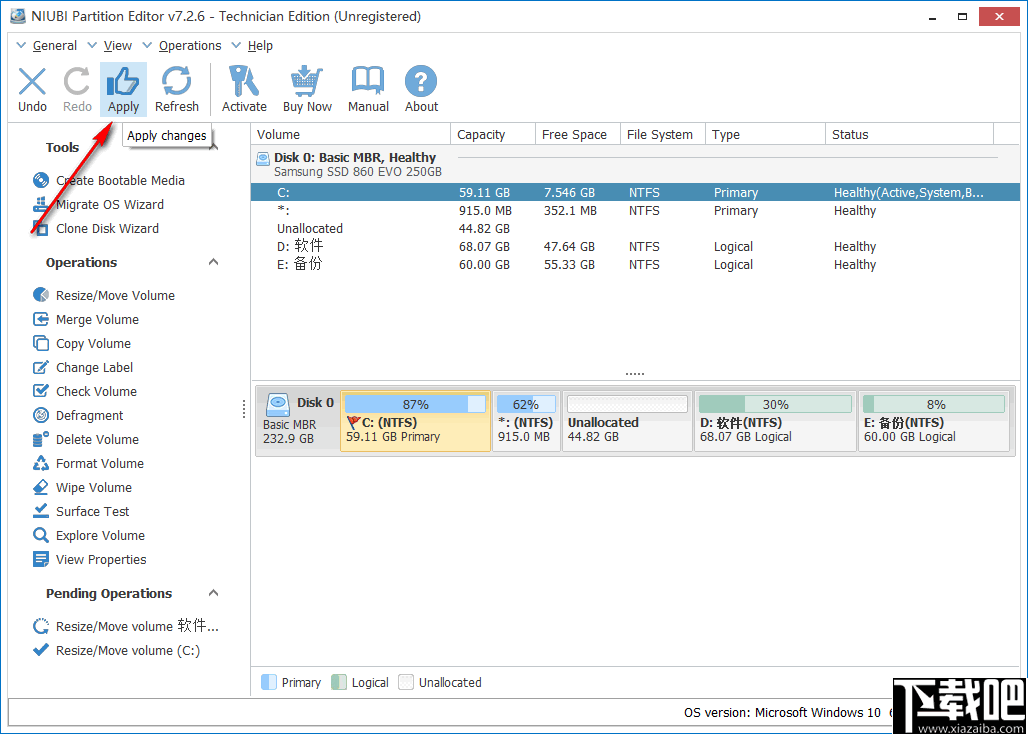This screenshot has height=734, width=1028.
Task: Open the About dialog
Action: 420,88
